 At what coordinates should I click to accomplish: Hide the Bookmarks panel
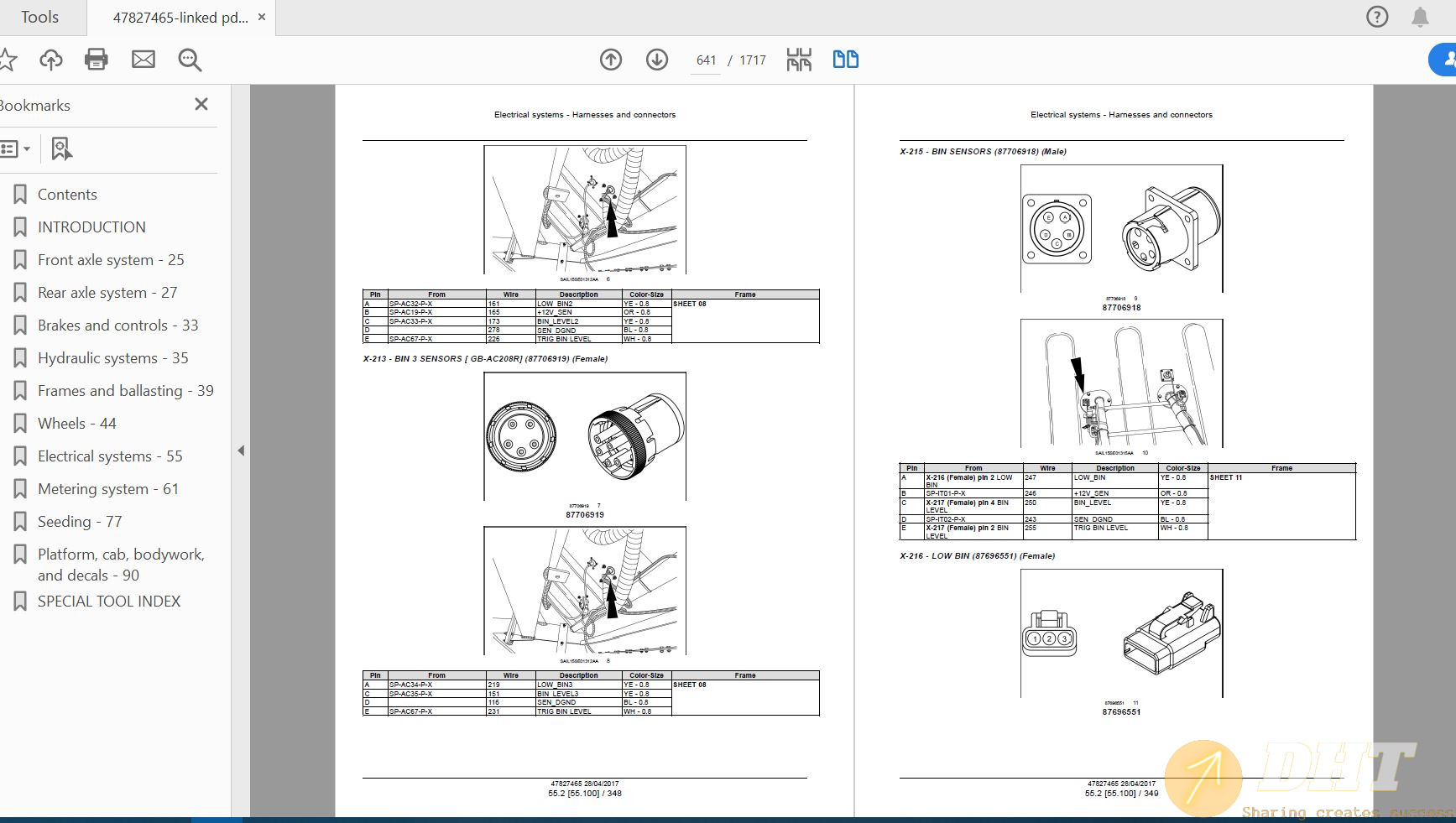(201, 104)
